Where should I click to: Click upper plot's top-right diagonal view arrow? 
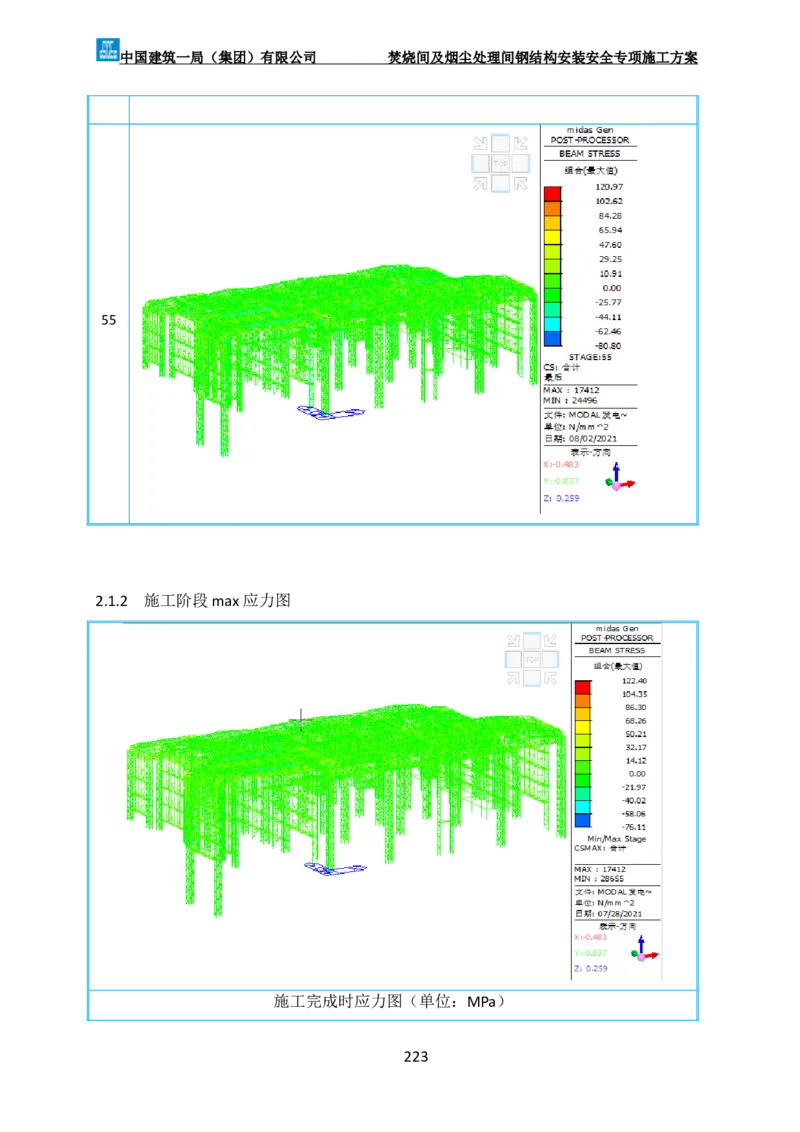pyautogui.click(x=519, y=143)
